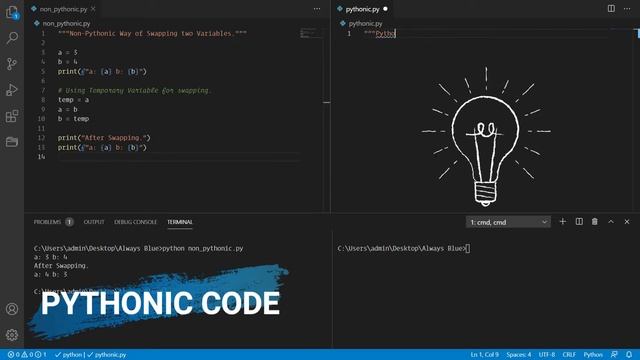Click the comment line 'Using Temporary Variable'

134,91
